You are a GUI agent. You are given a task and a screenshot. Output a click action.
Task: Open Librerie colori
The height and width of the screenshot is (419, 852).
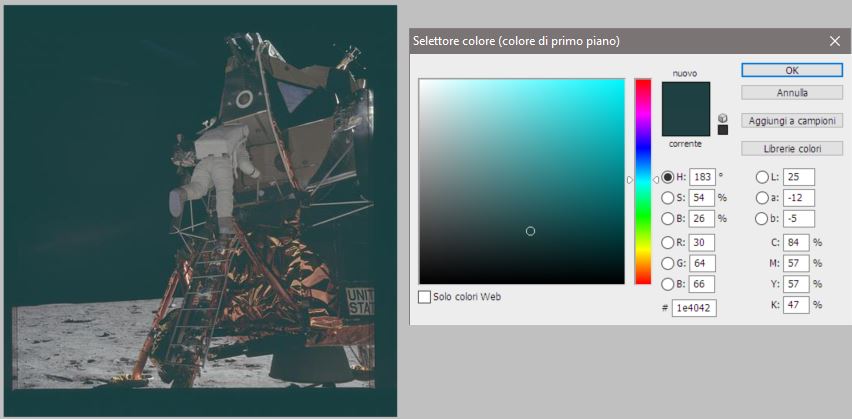(792, 148)
